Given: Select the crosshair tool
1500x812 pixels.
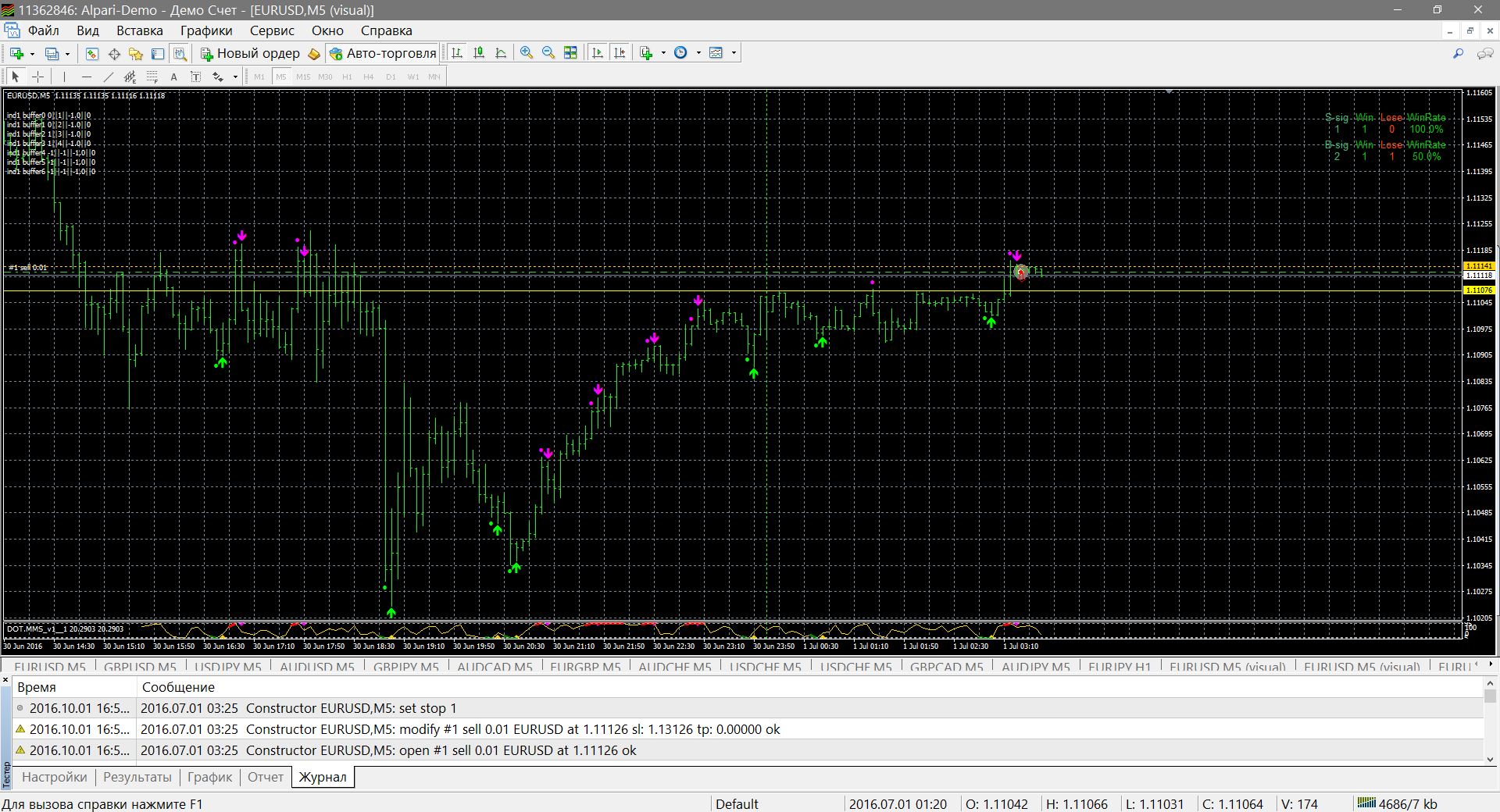Looking at the screenshot, I should click(x=37, y=77).
